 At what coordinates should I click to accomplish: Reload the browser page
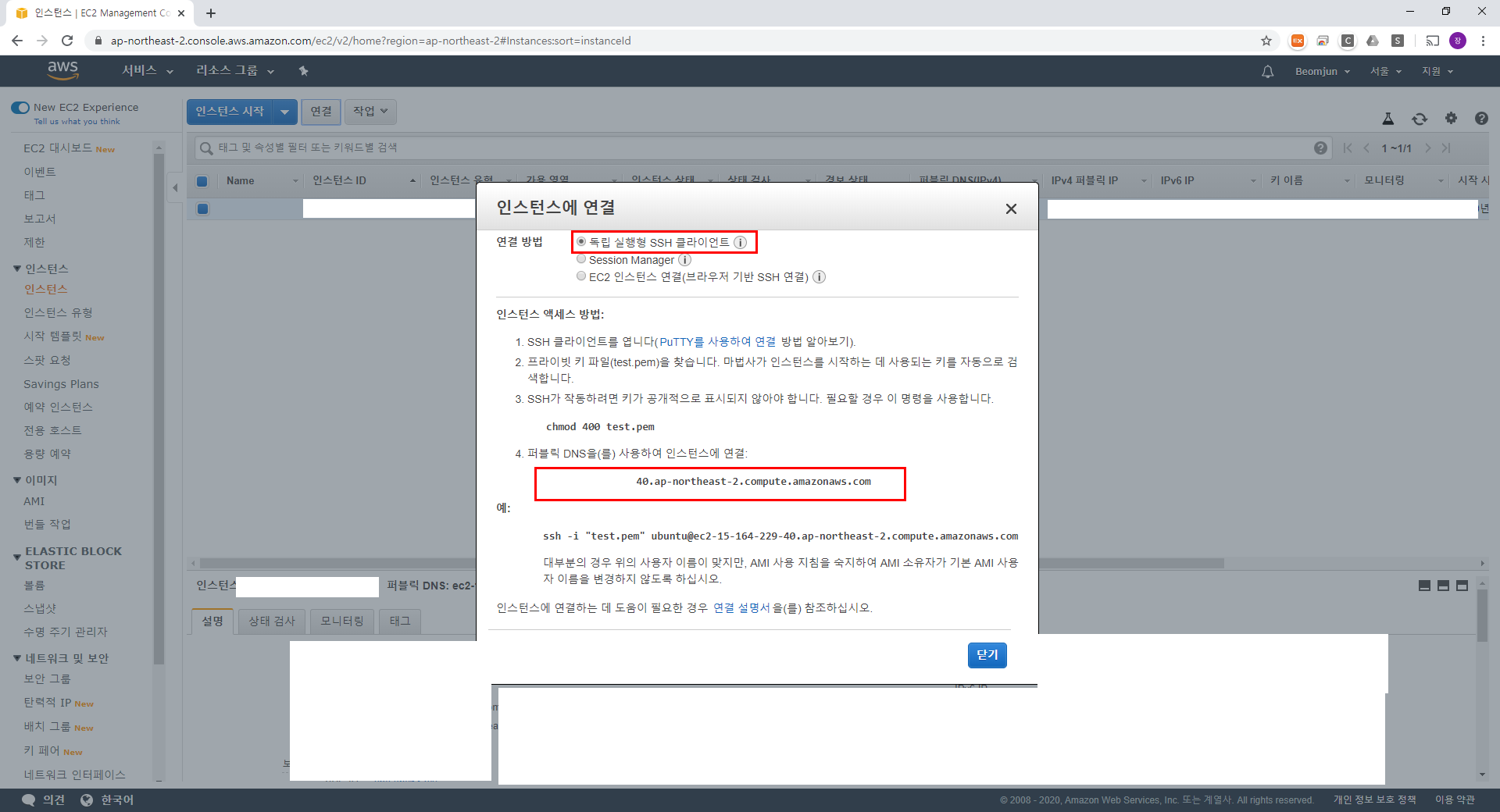pos(67,41)
